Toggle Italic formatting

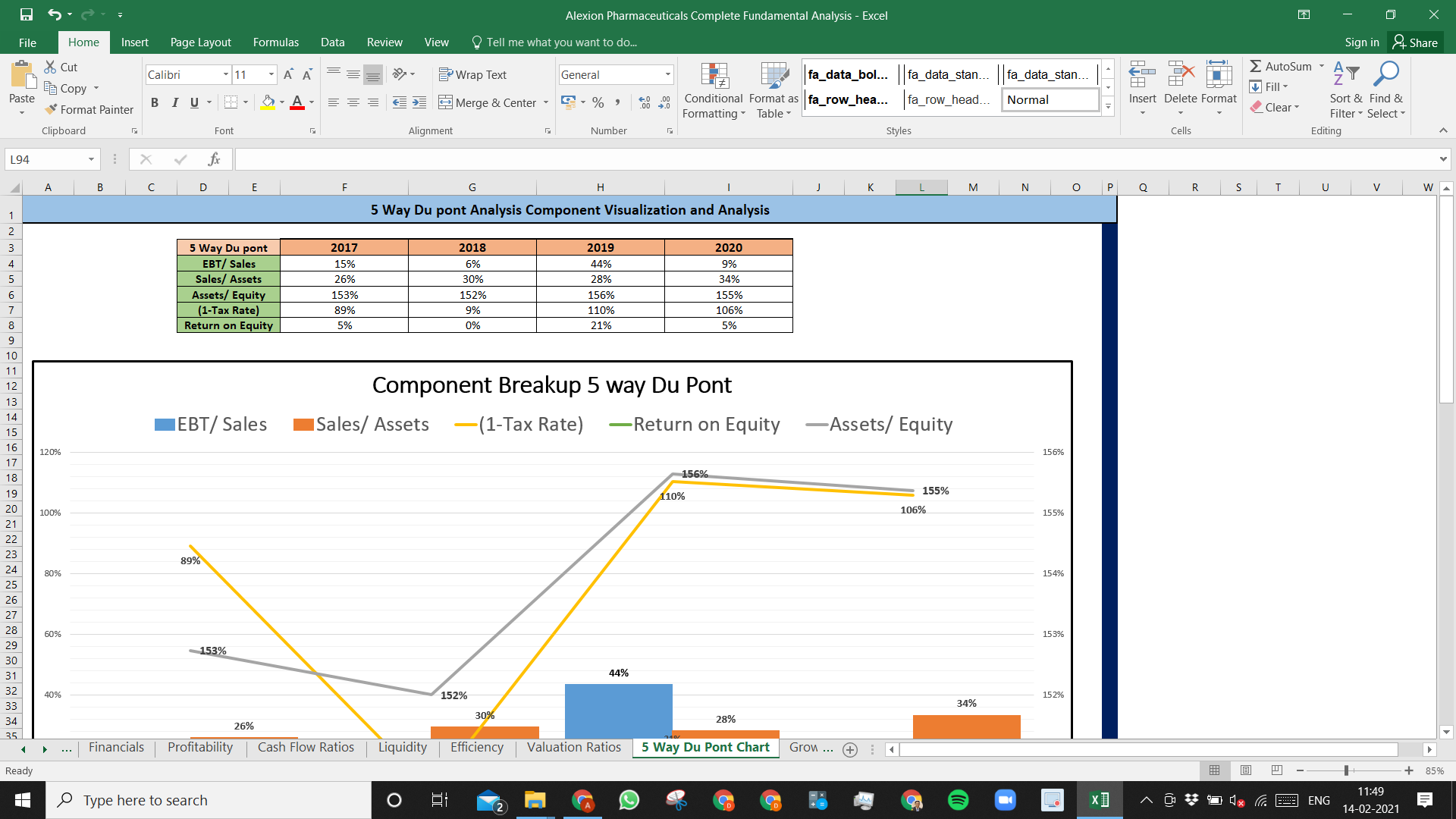click(175, 102)
